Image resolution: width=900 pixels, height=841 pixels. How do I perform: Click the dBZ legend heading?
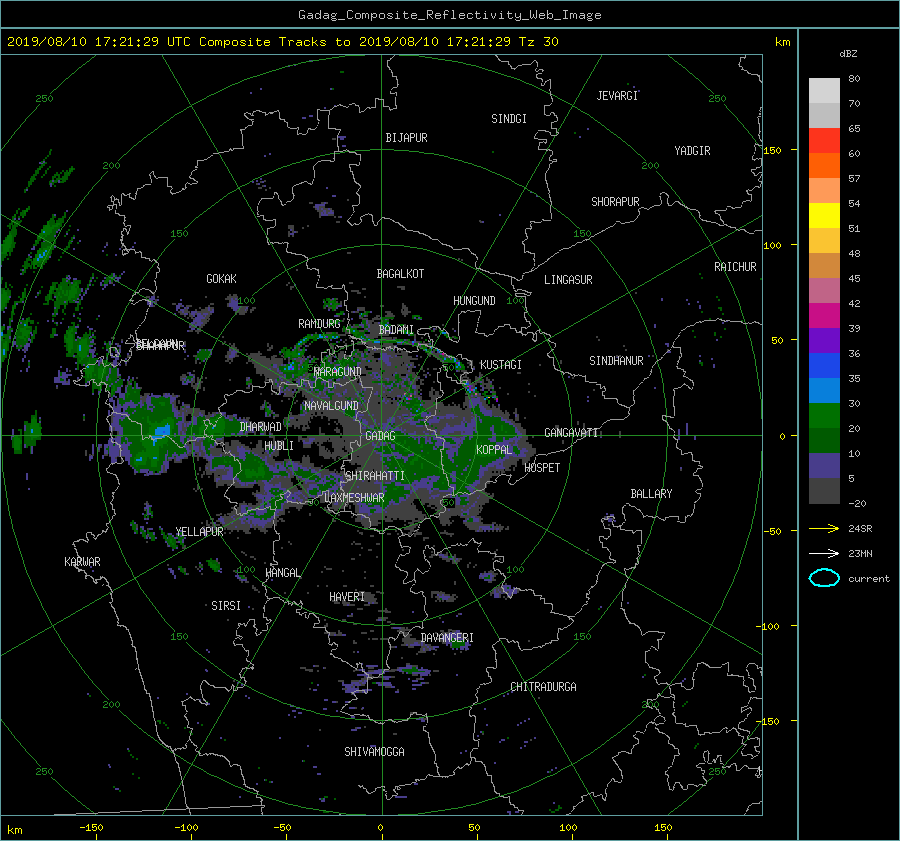[x=848, y=54]
